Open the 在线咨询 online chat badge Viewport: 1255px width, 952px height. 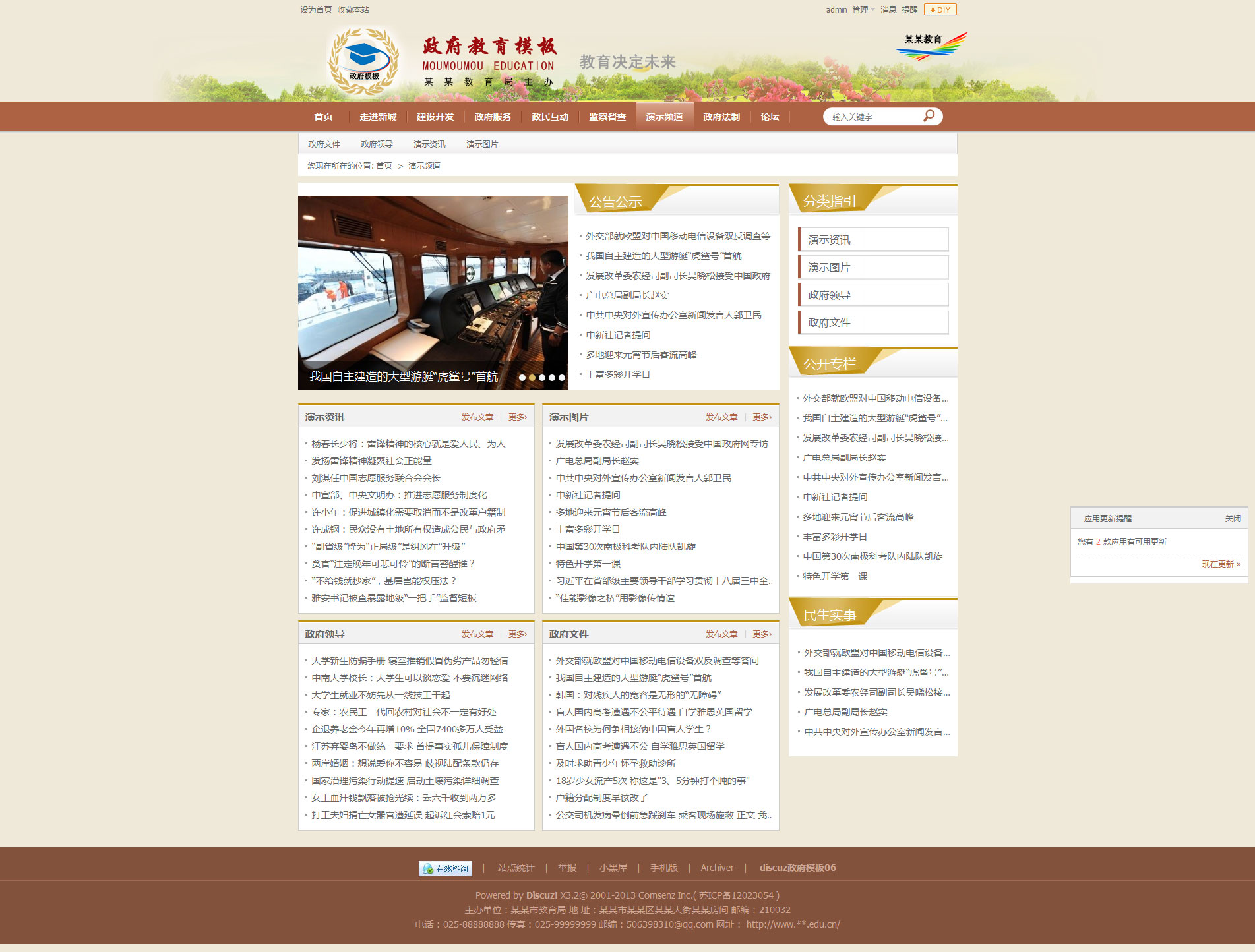(x=445, y=868)
